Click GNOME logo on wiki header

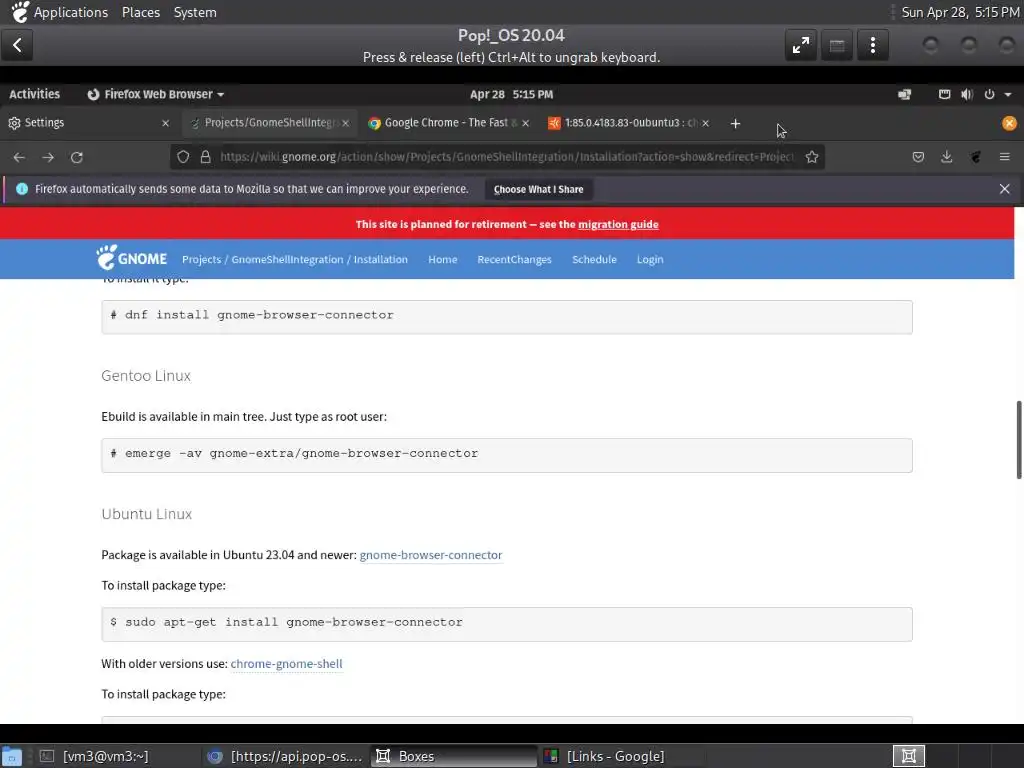tap(131, 258)
